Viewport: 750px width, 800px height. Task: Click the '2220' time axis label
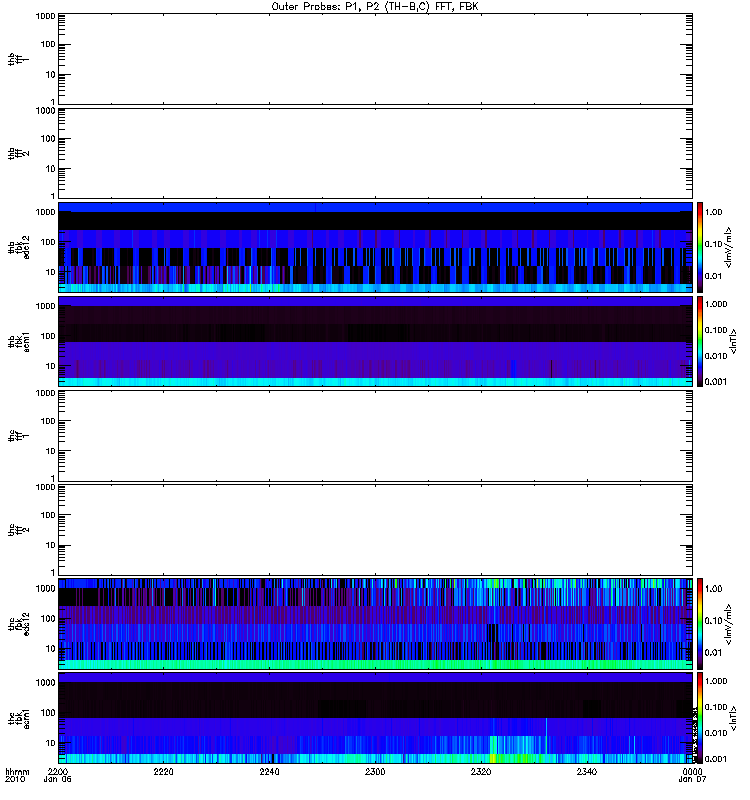[x=163, y=771]
